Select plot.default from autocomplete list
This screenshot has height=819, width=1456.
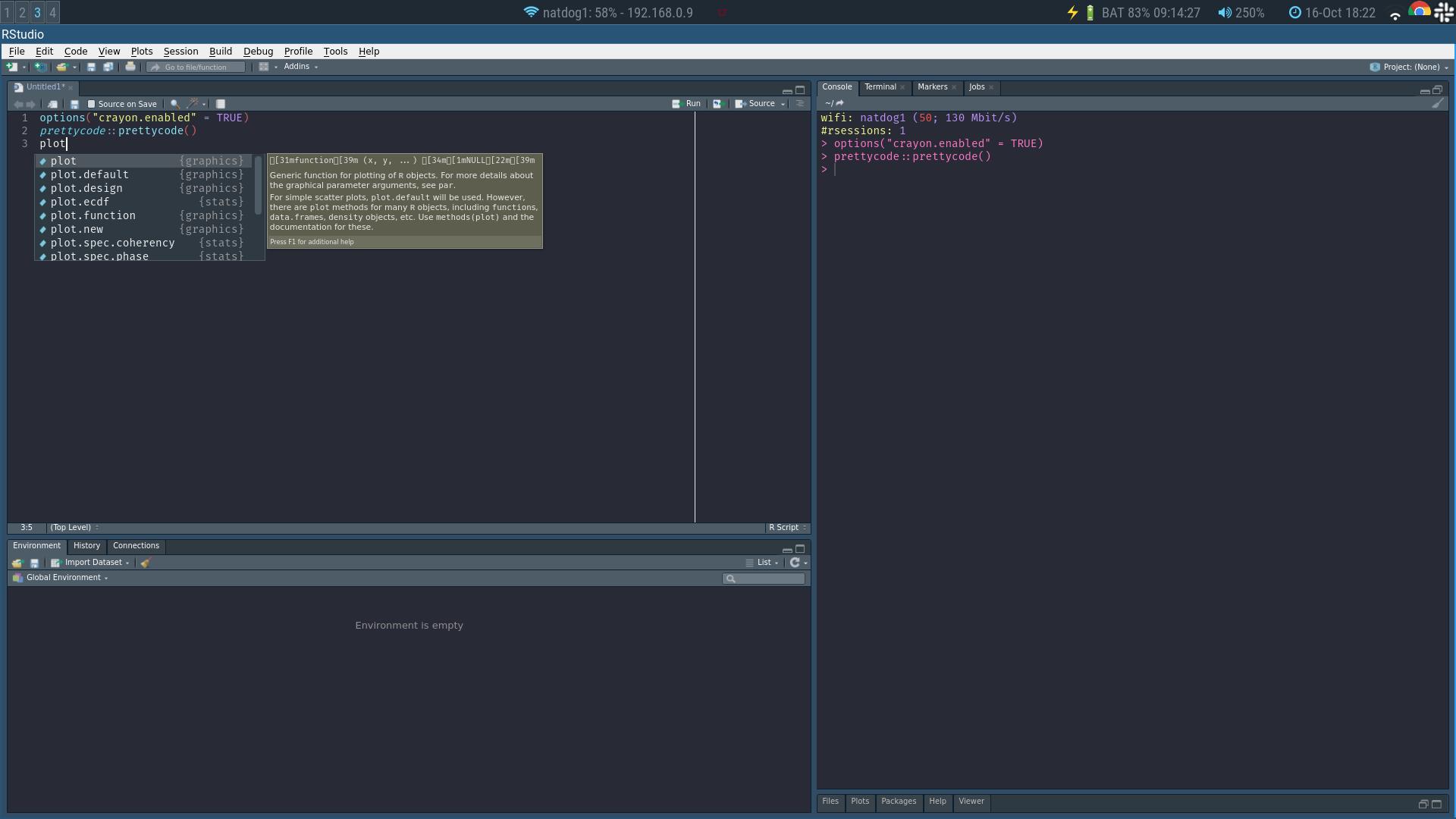89,174
